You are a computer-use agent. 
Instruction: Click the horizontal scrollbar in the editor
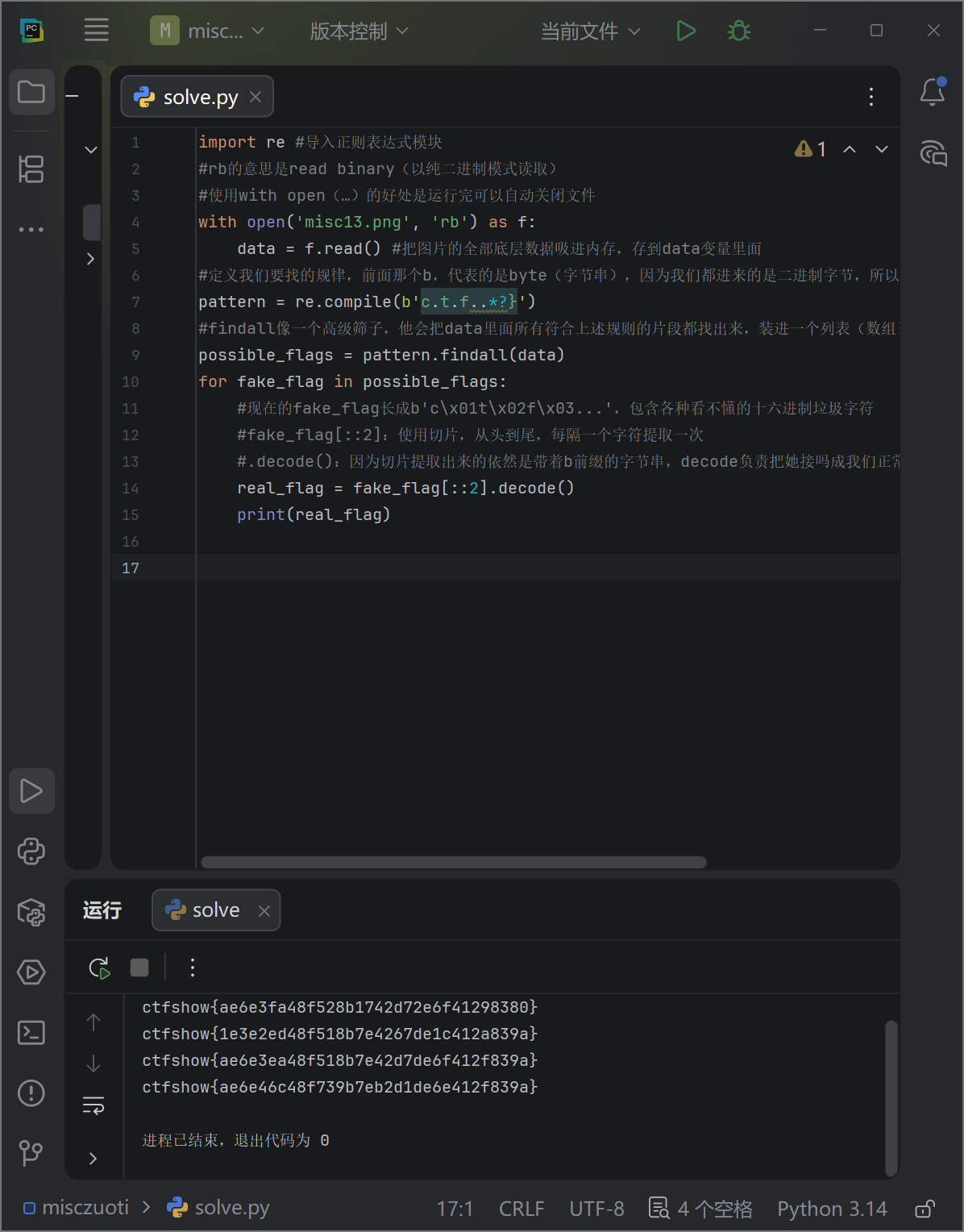pyautogui.click(x=453, y=862)
